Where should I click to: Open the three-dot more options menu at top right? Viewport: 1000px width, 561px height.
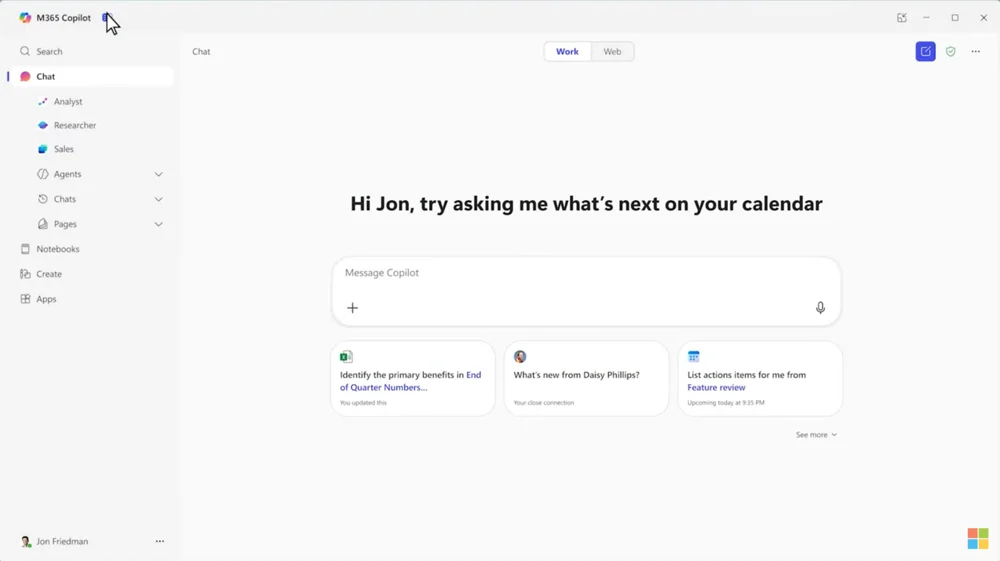tap(976, 52)
